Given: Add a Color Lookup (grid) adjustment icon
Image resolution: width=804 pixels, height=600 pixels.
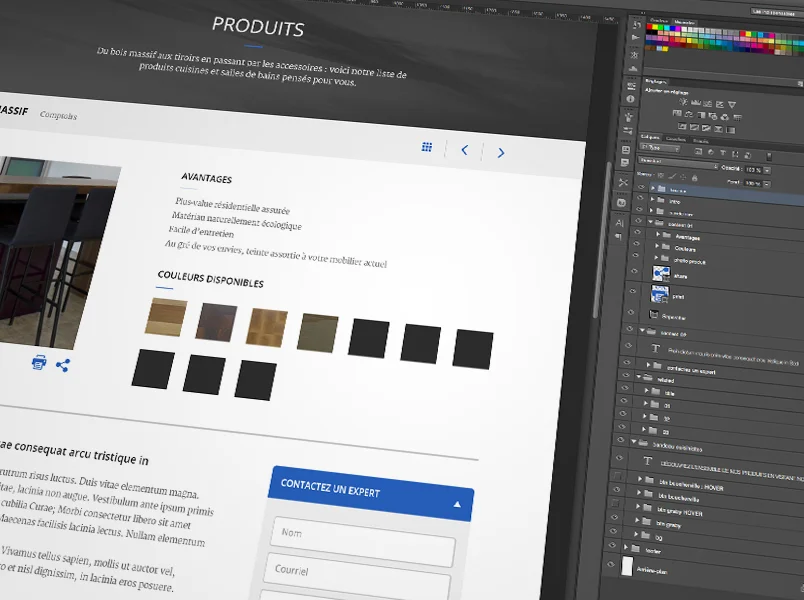Looking at the screenshot, I should click(737, 118).
